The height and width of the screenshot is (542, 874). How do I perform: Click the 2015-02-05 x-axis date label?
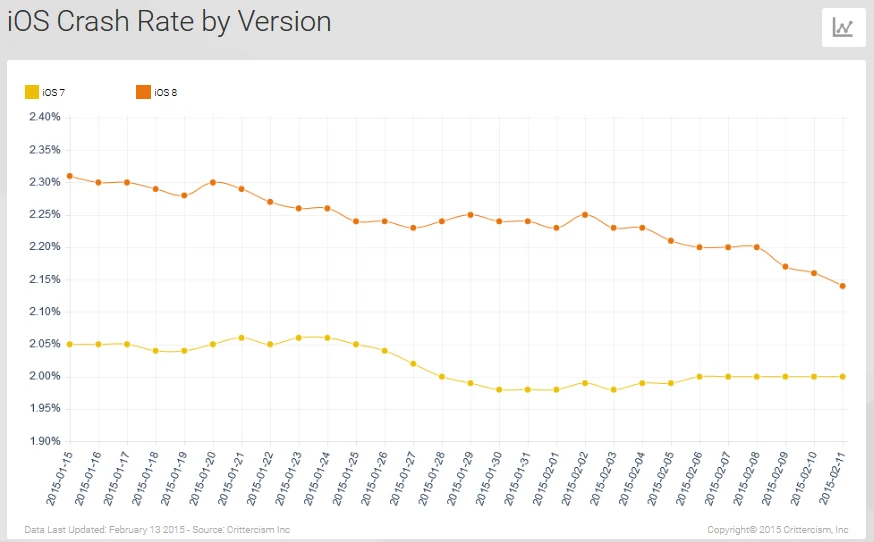coord(657,477)
